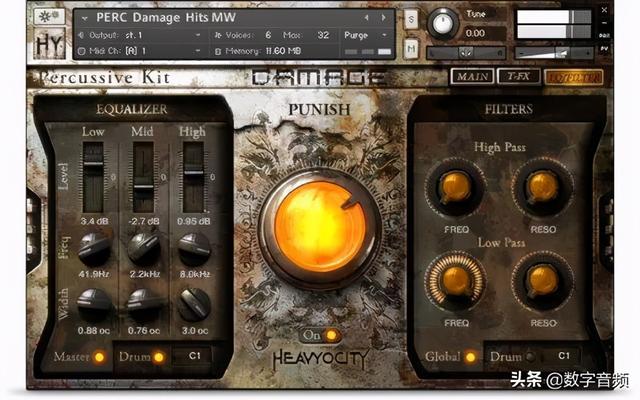Viewport: 640px width, 400px height.
Task: Click the Heavyocity logo
Action: (320, 360)
